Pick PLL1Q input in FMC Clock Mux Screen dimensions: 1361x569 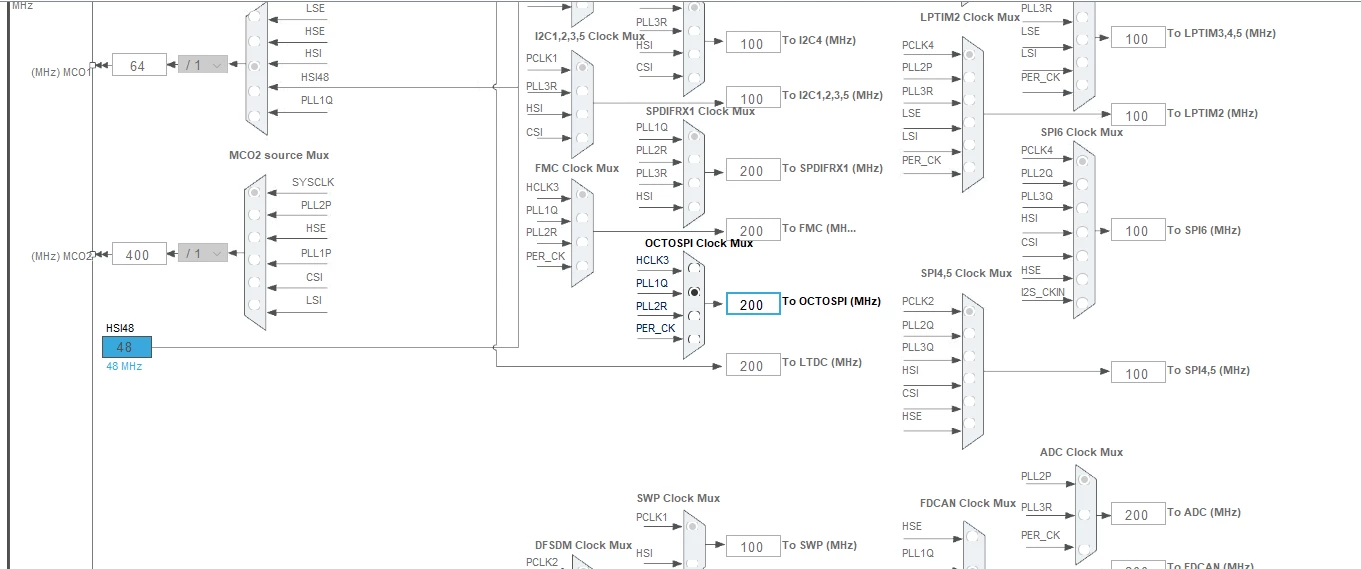582,219
